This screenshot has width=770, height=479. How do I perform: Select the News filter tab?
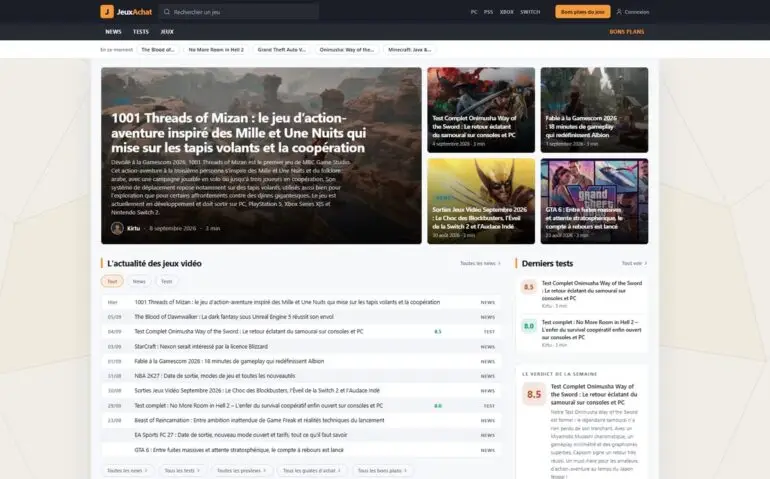click(139, 282)
